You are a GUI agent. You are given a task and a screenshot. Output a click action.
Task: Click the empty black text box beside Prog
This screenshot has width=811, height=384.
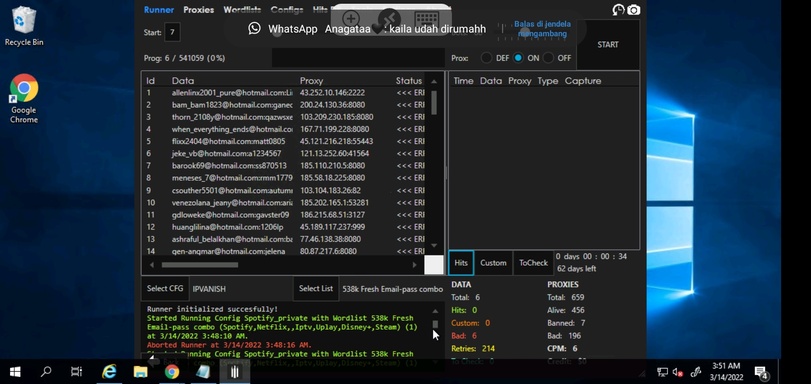[358, 58]
